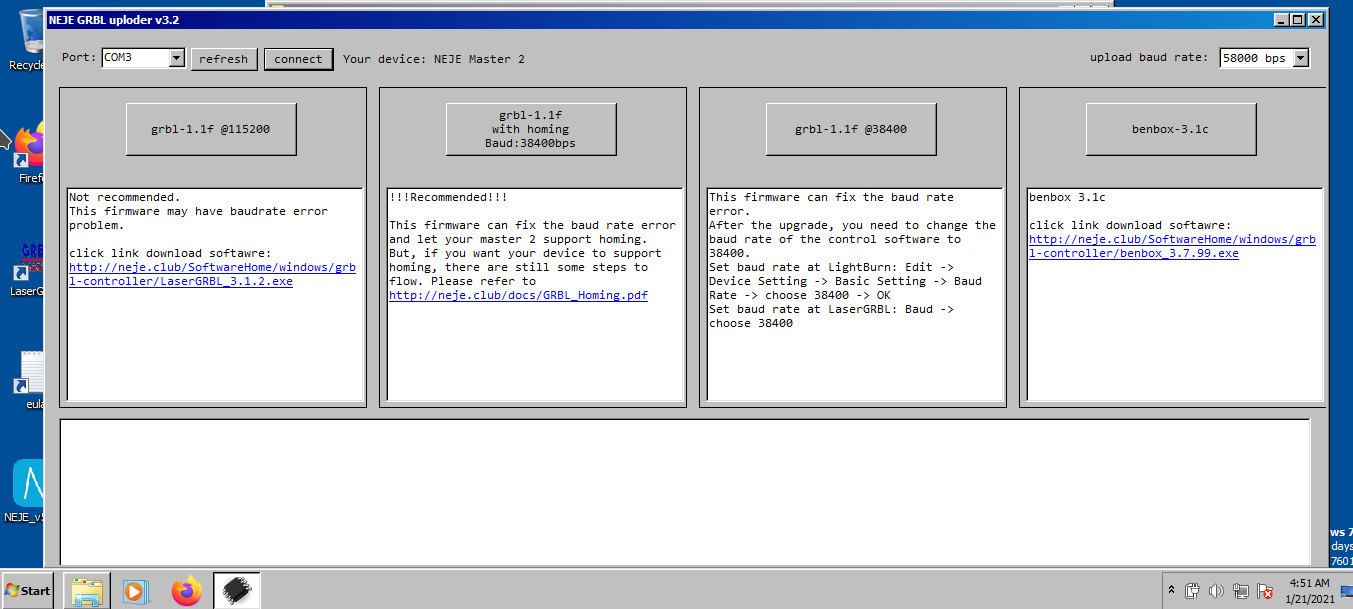Viewport: 1353px width, 609px height.
Task: Show hidden system tray icons
Action: (x=1171, y=591)
